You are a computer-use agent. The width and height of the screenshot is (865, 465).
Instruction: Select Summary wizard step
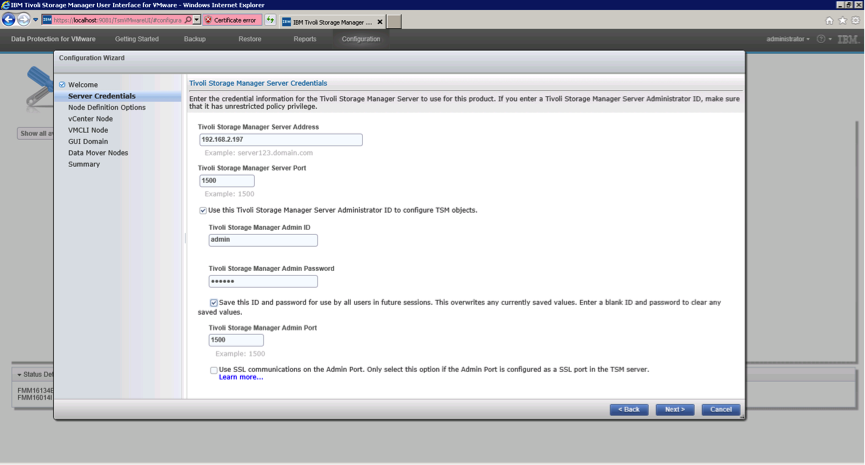(x=84, y=164)
